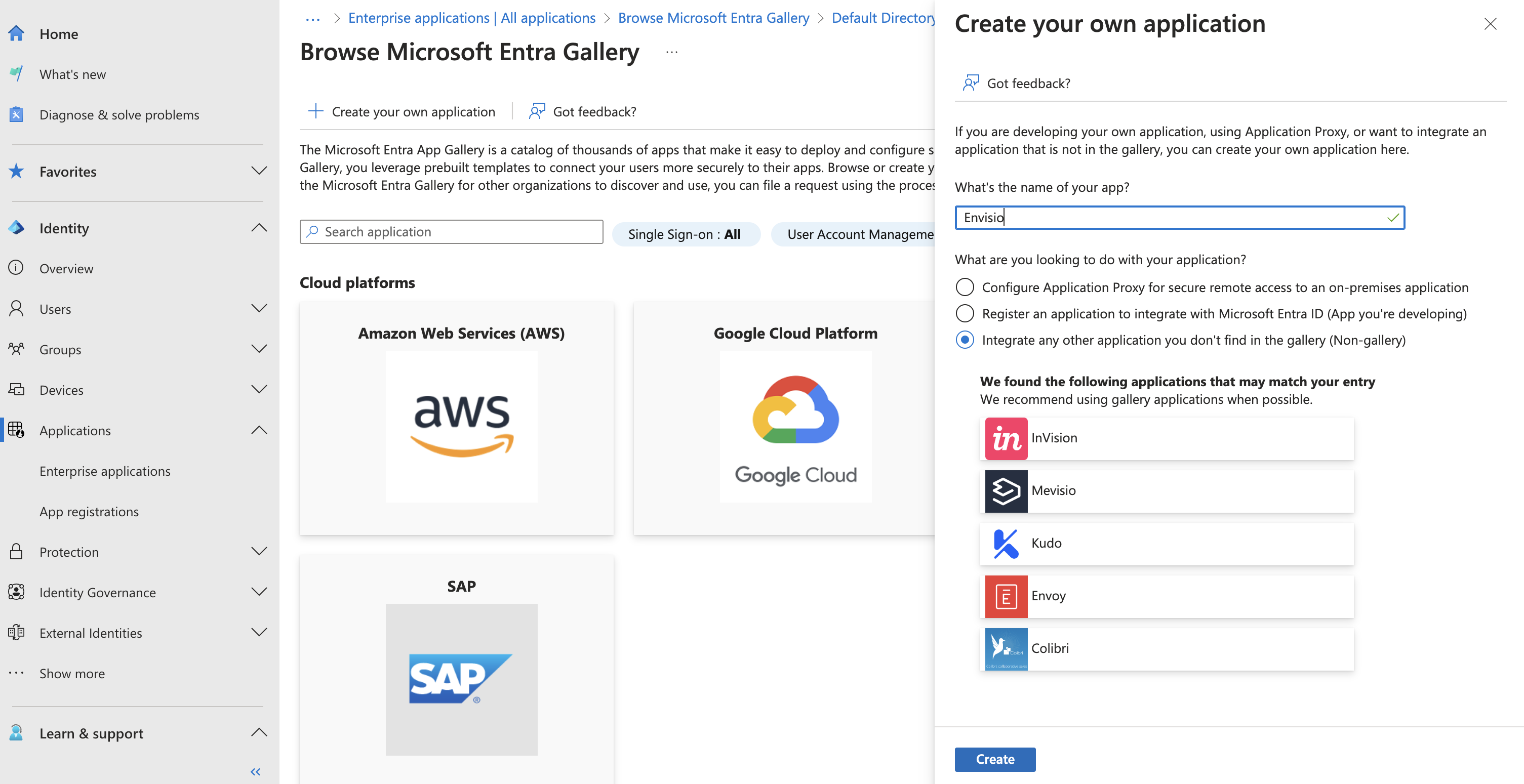Click the Users person icon
This screenshot has width=1524, height=784.
17,309
